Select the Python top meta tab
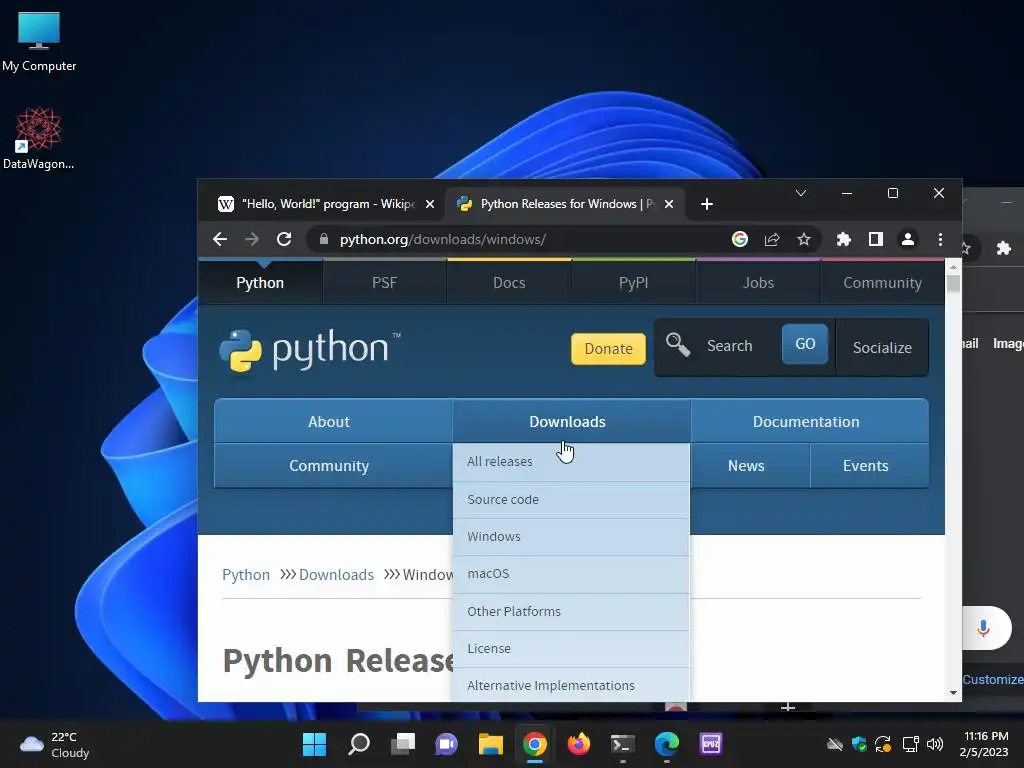 260,283
